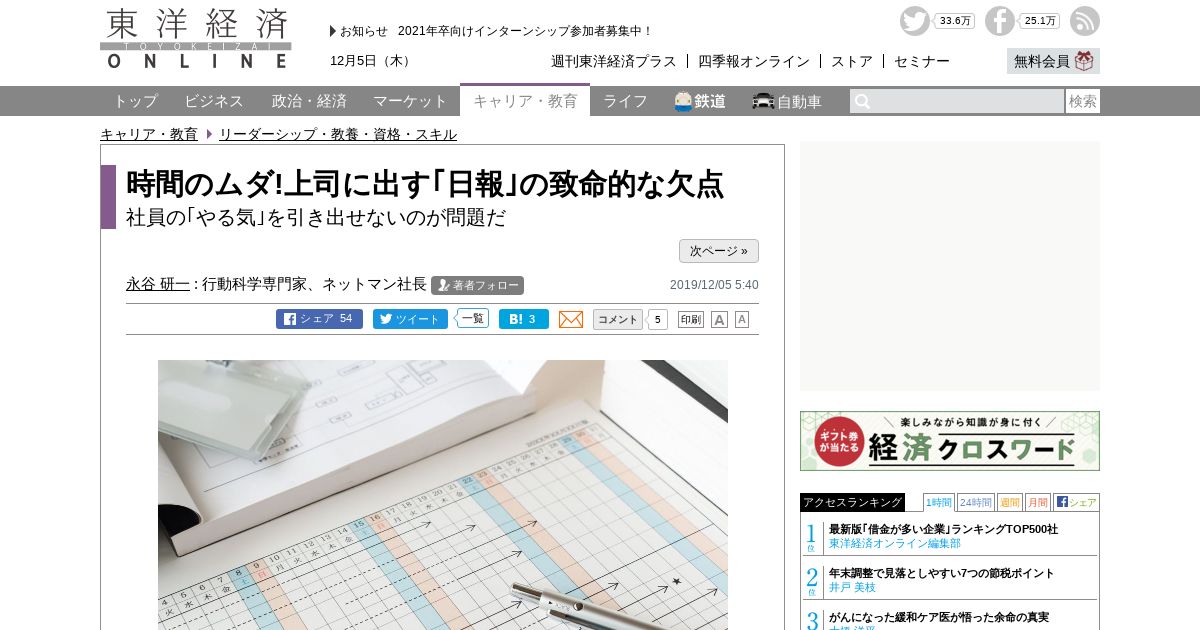The height and width of the screenshot is (630, 1200).
Task: Open the Facebook icon in header
Action: pos(999,21)
